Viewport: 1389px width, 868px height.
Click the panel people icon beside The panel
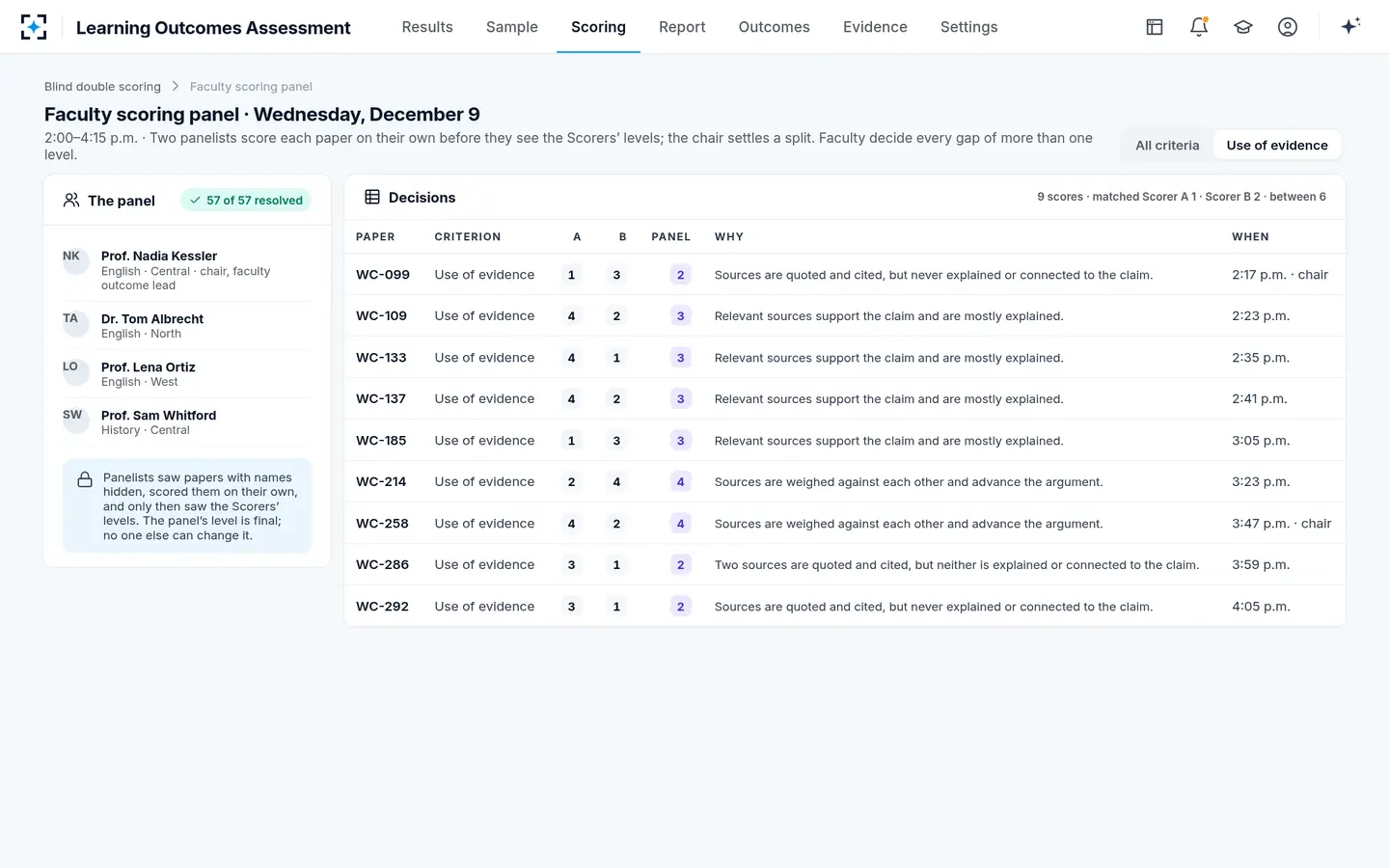[x=71, y=201]
